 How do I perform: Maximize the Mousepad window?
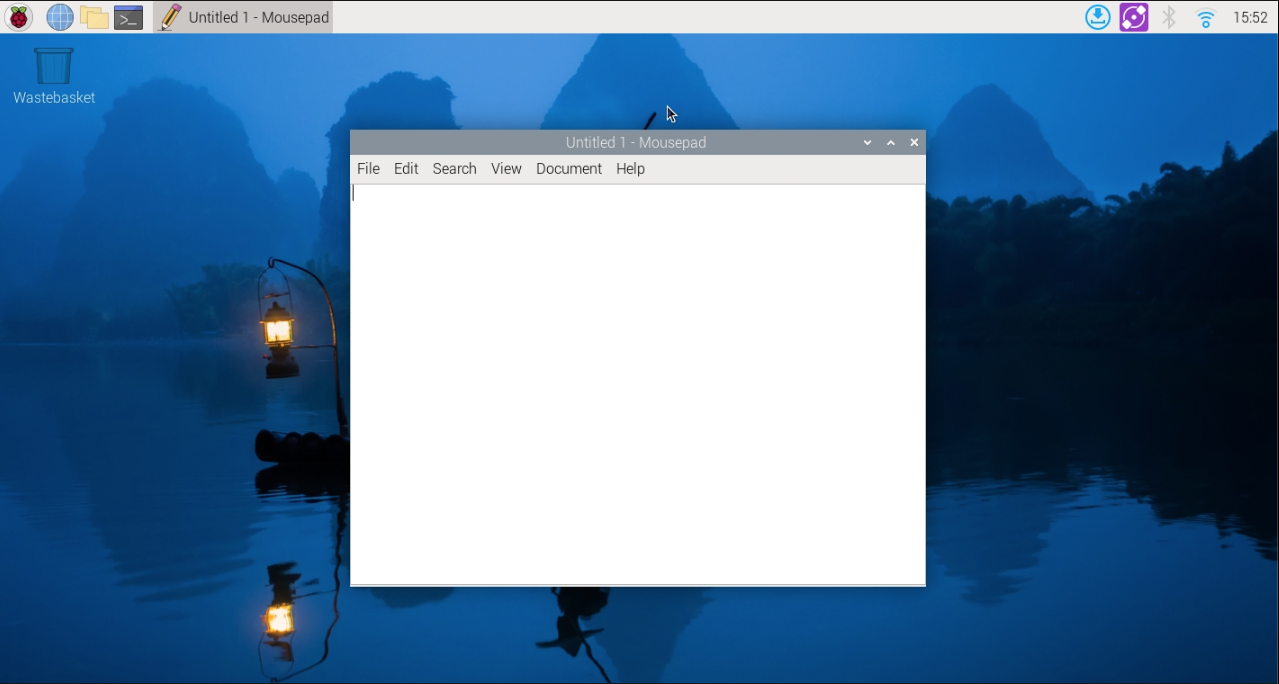(x=890, y=142)
